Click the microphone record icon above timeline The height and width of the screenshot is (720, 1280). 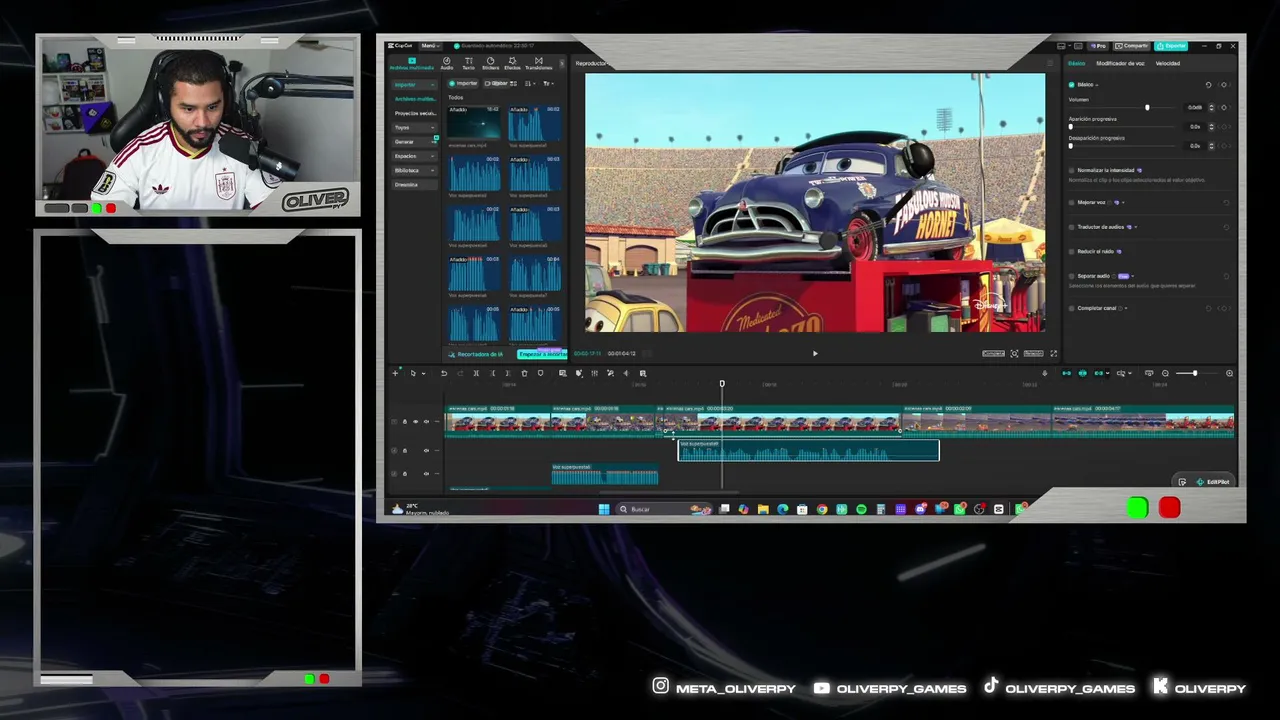coord(1044,373)
